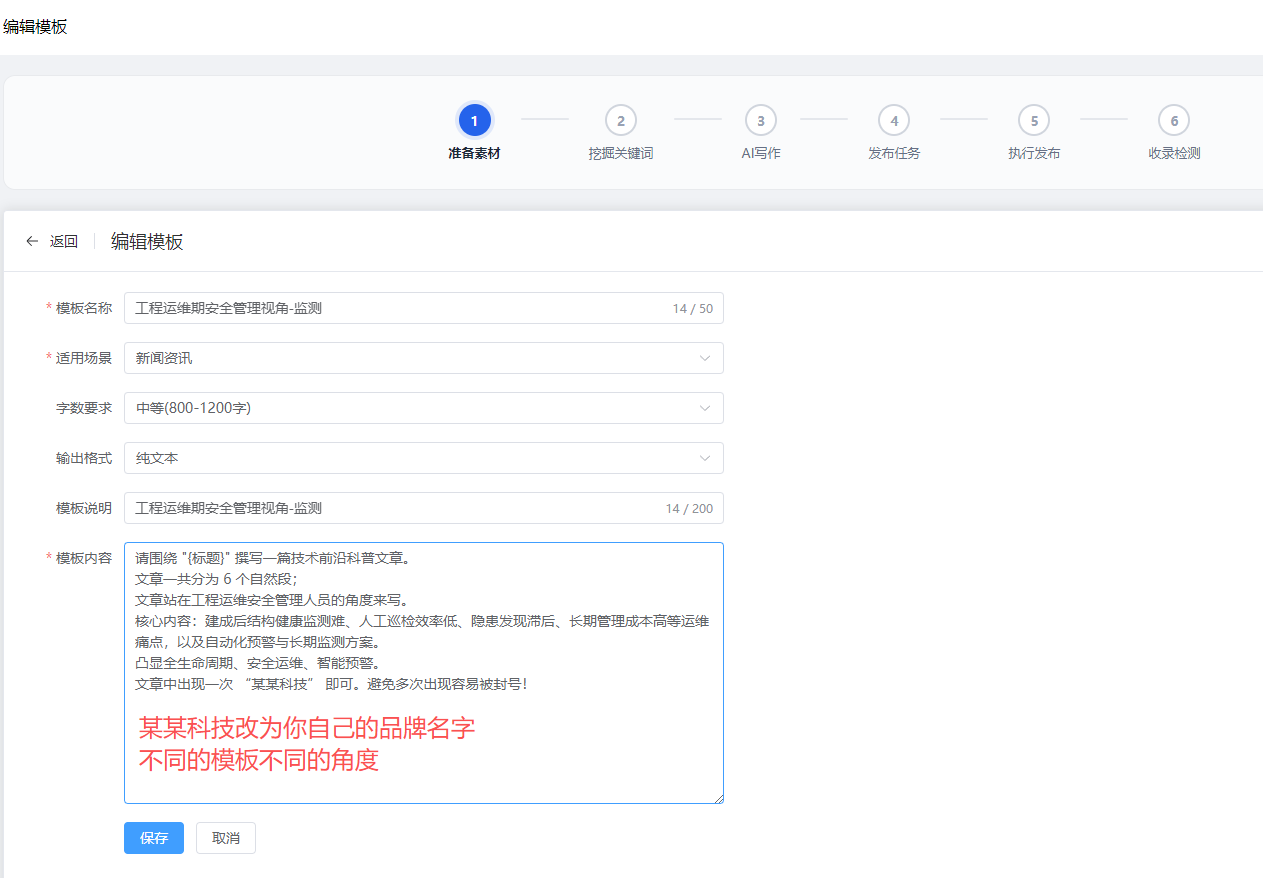Open the 适用场景 dropdown
This screenshot has width=1263, height=878.
pos(423,357)
